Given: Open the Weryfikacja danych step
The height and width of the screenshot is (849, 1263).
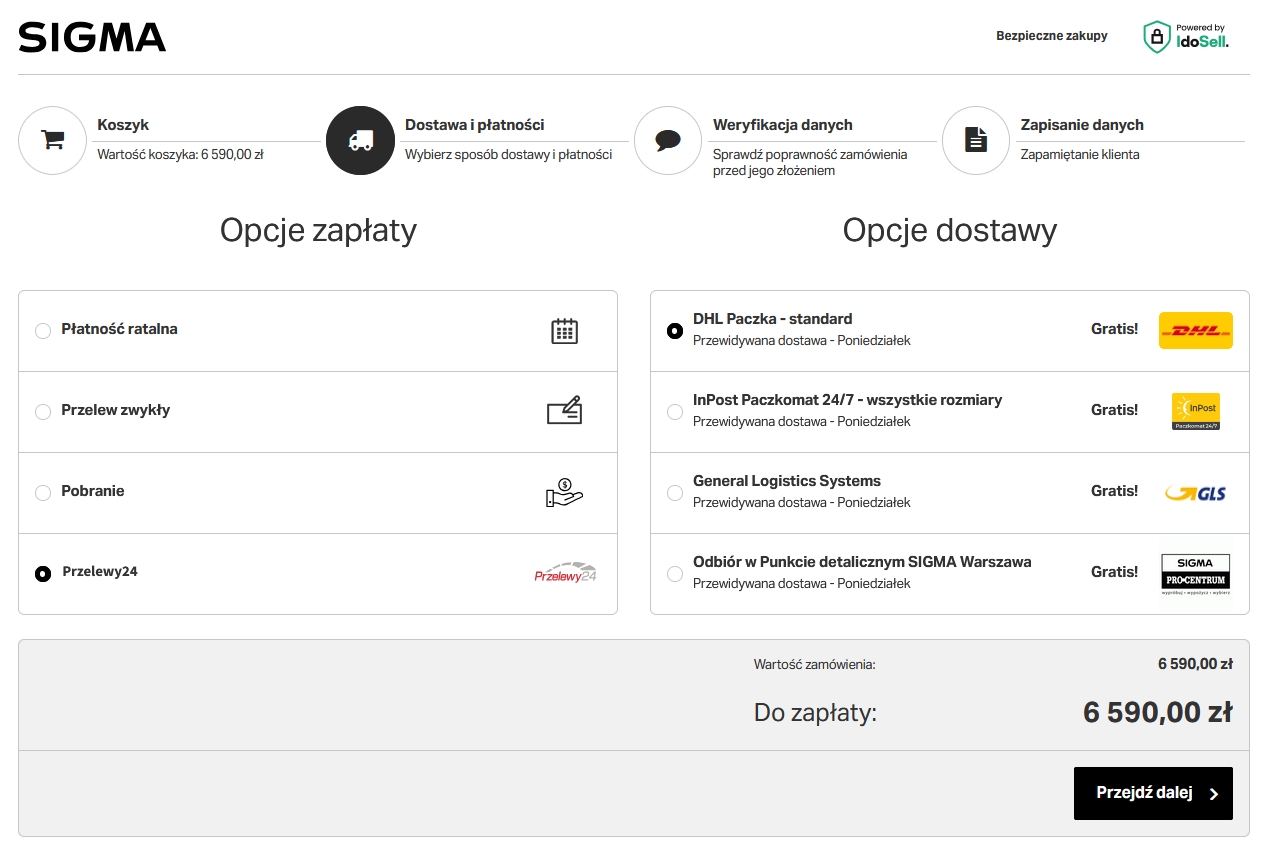Looking at the screenshot, I should click(x=782, y=125).
